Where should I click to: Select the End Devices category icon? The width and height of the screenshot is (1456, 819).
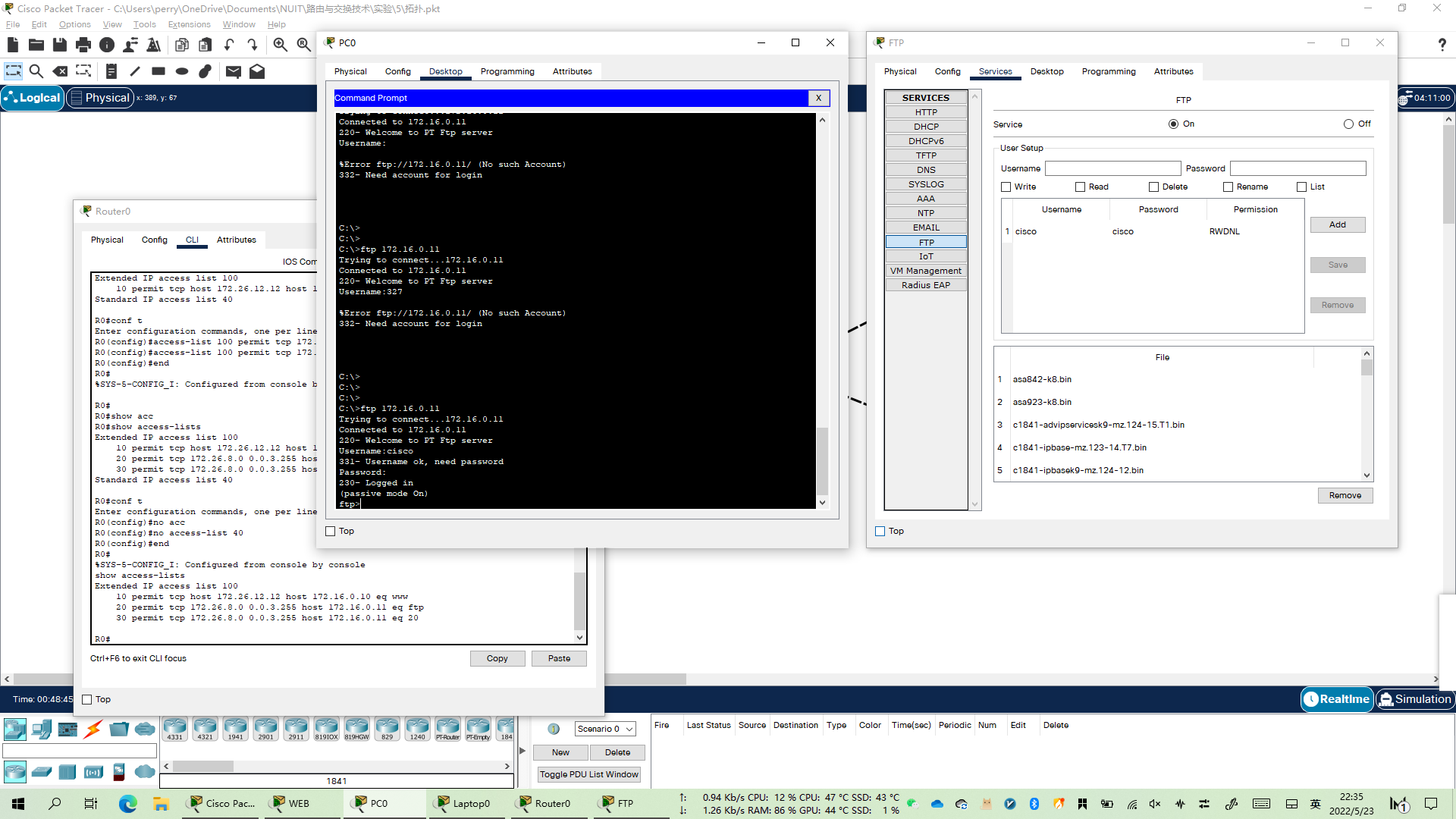[42, 730]
